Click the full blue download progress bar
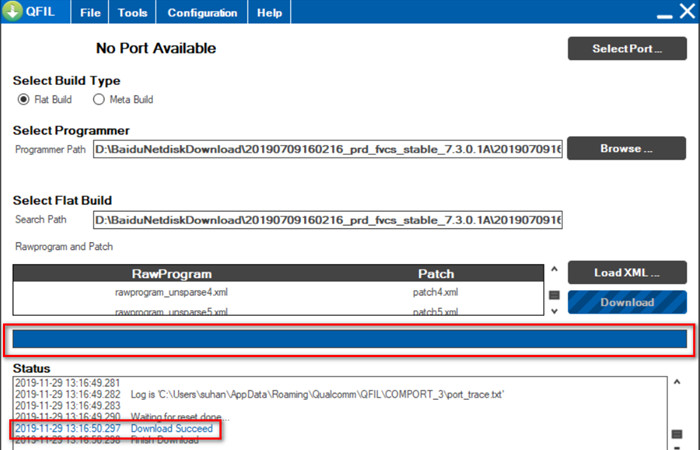Viewport: 700px width, 450px height. (x=350, y=339)
